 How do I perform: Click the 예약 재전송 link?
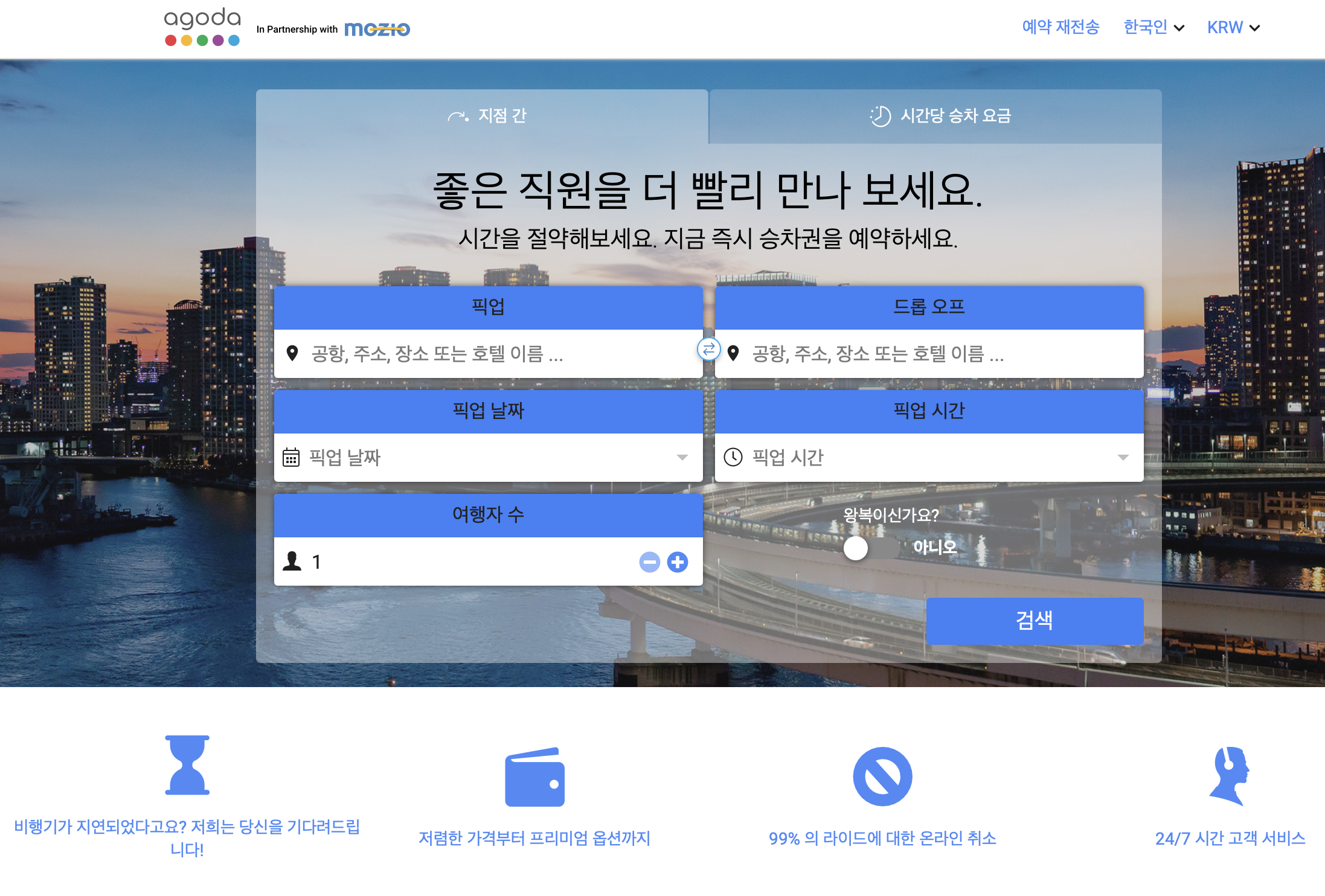pyautogui.click(x=1060, y=27)
